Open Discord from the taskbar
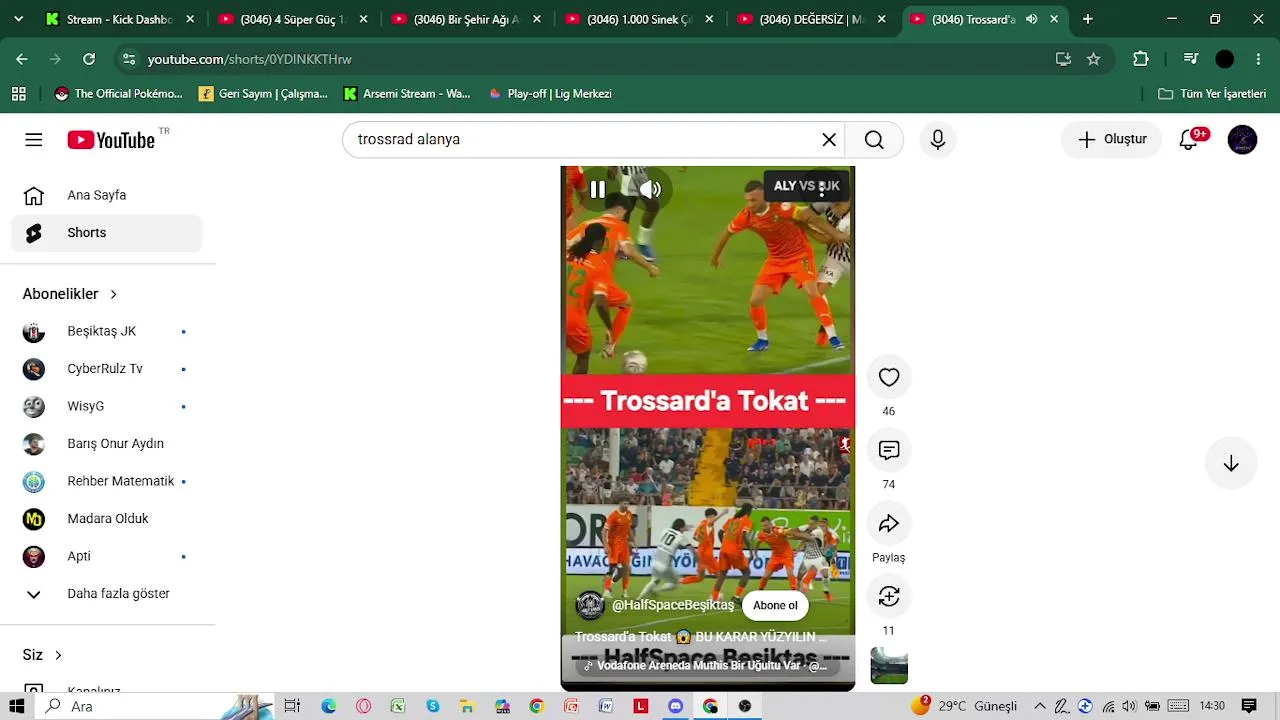 coord(675,706)
